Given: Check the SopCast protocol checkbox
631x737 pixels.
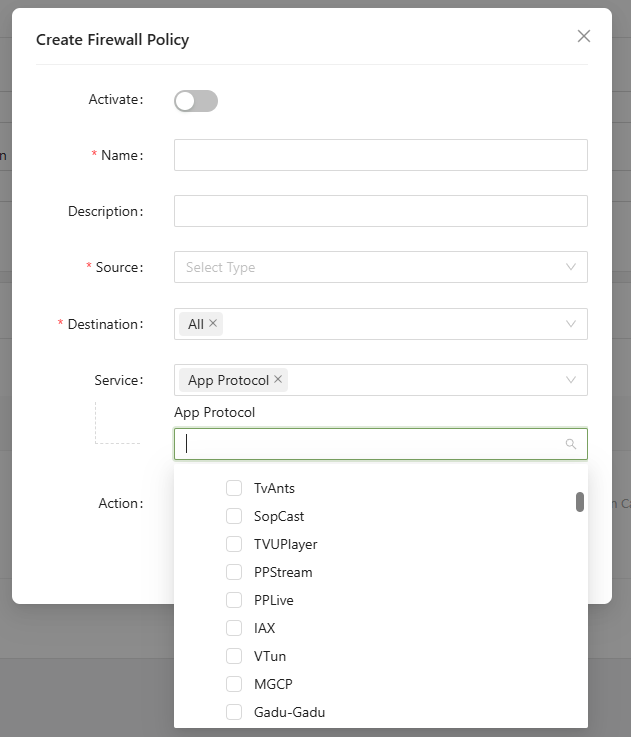Looking at the screenshot, I should [234, 516].
